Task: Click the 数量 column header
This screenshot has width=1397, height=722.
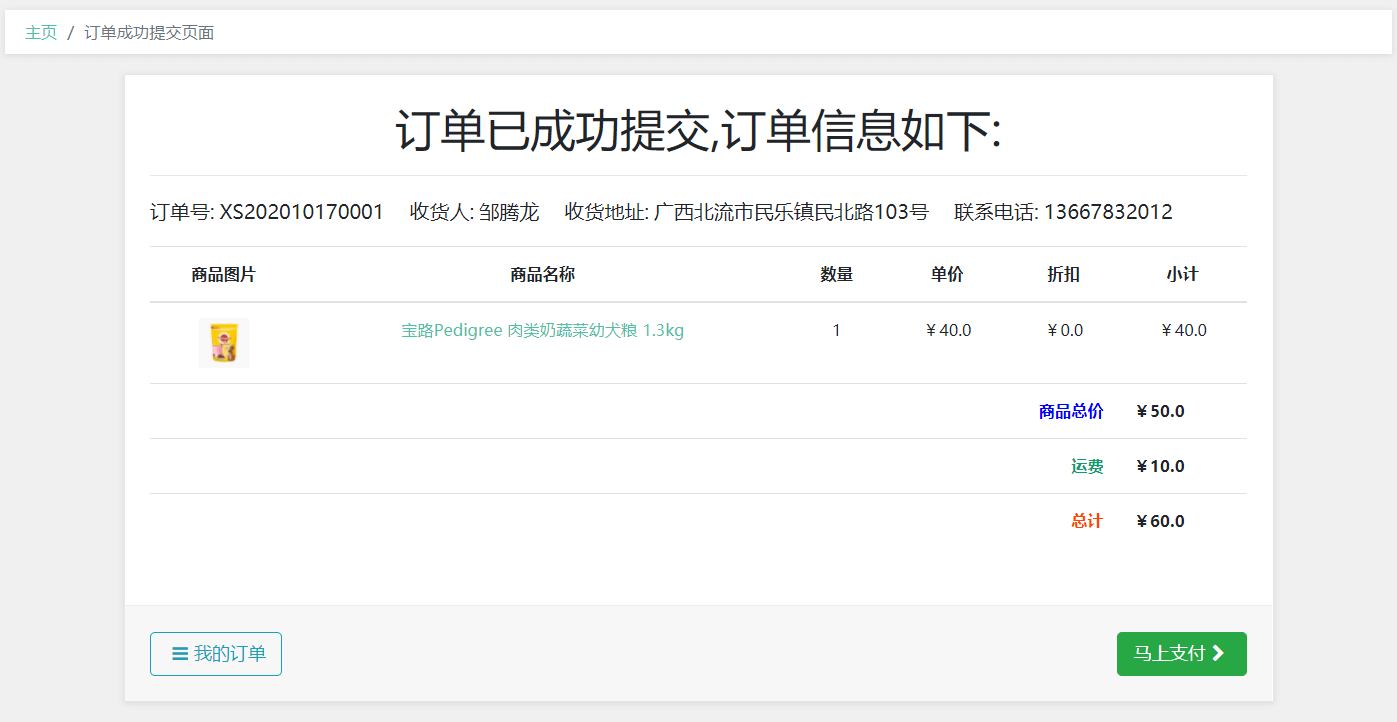Action: pyautogui.click(x=837, y=275)
